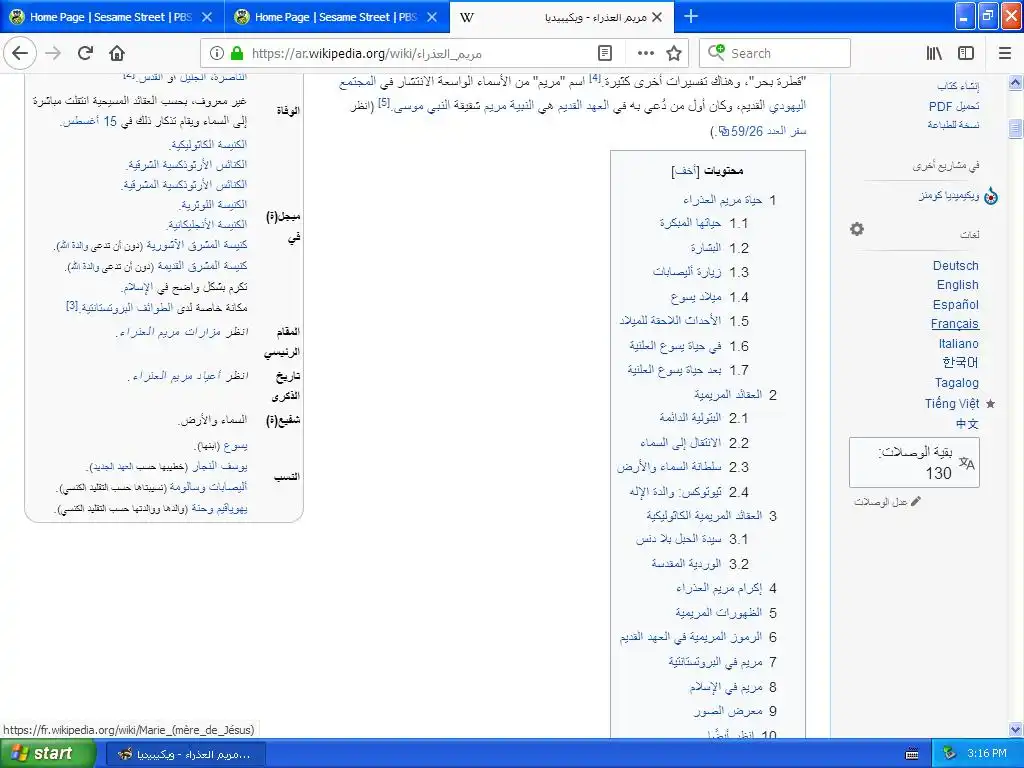Open the Italiano language link
The image size is (1024, 768).
pos(959,344)
